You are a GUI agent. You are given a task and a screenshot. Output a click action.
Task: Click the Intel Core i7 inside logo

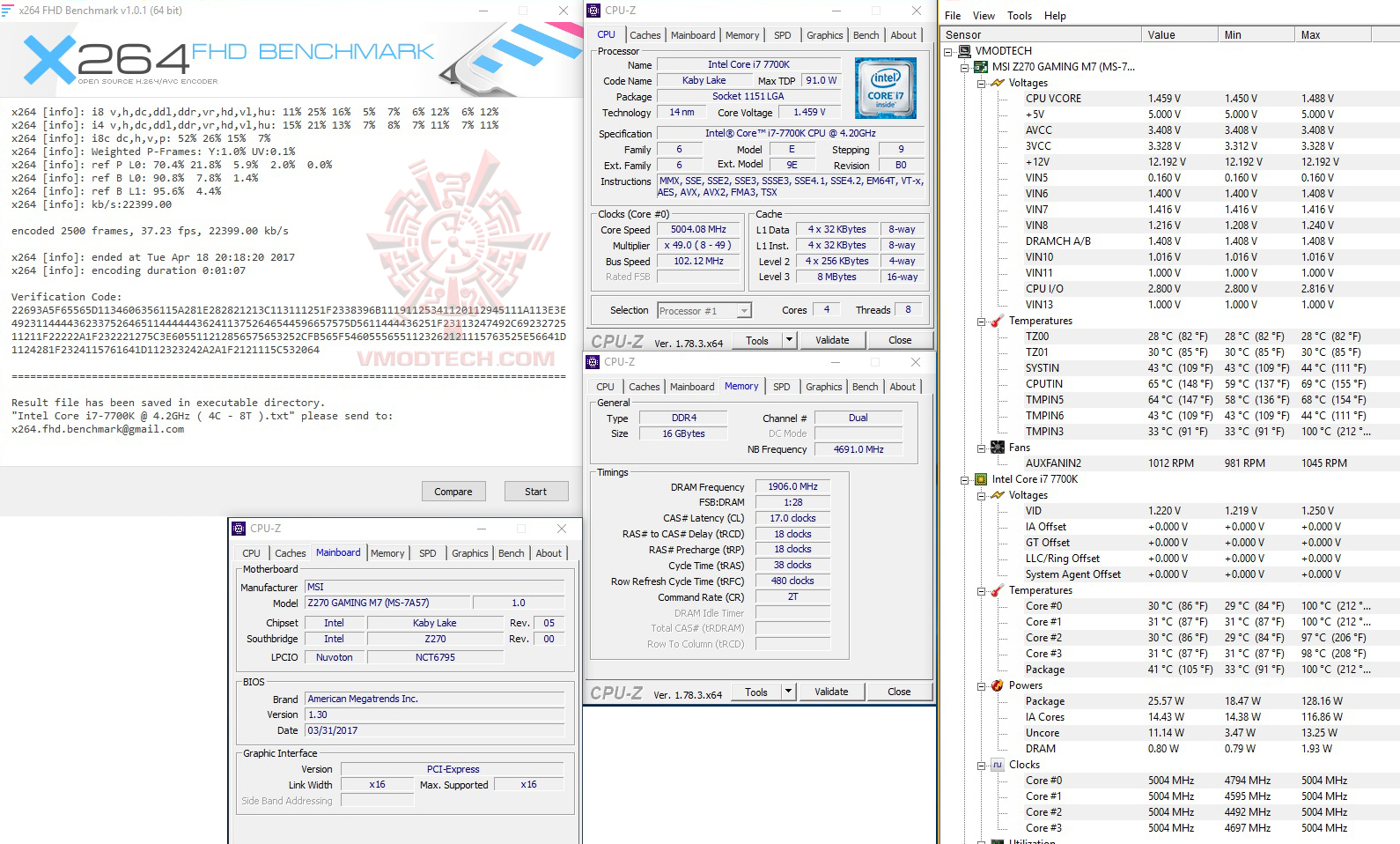[x=885, y=88]
